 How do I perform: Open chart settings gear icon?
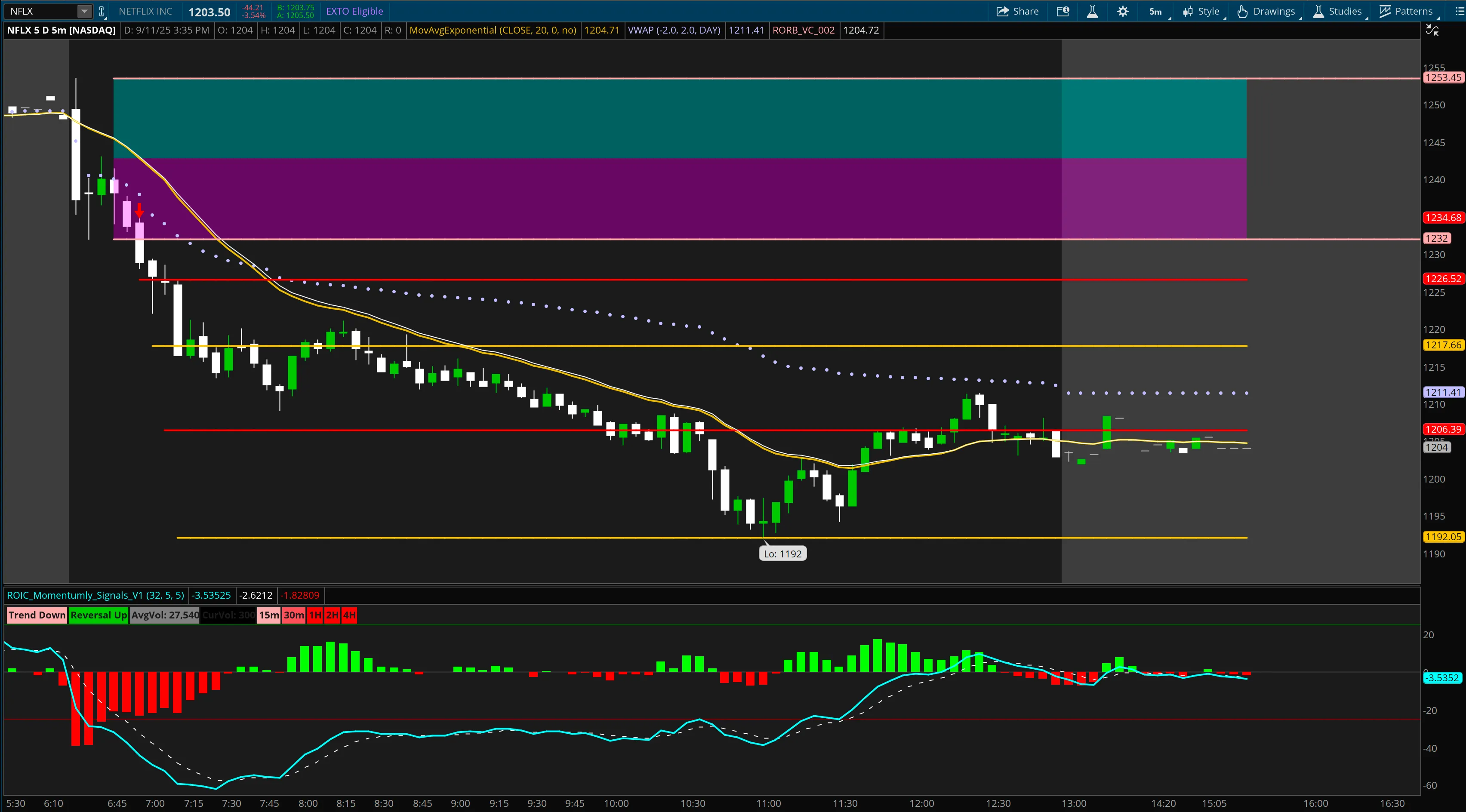click(x=1122, y=11)
